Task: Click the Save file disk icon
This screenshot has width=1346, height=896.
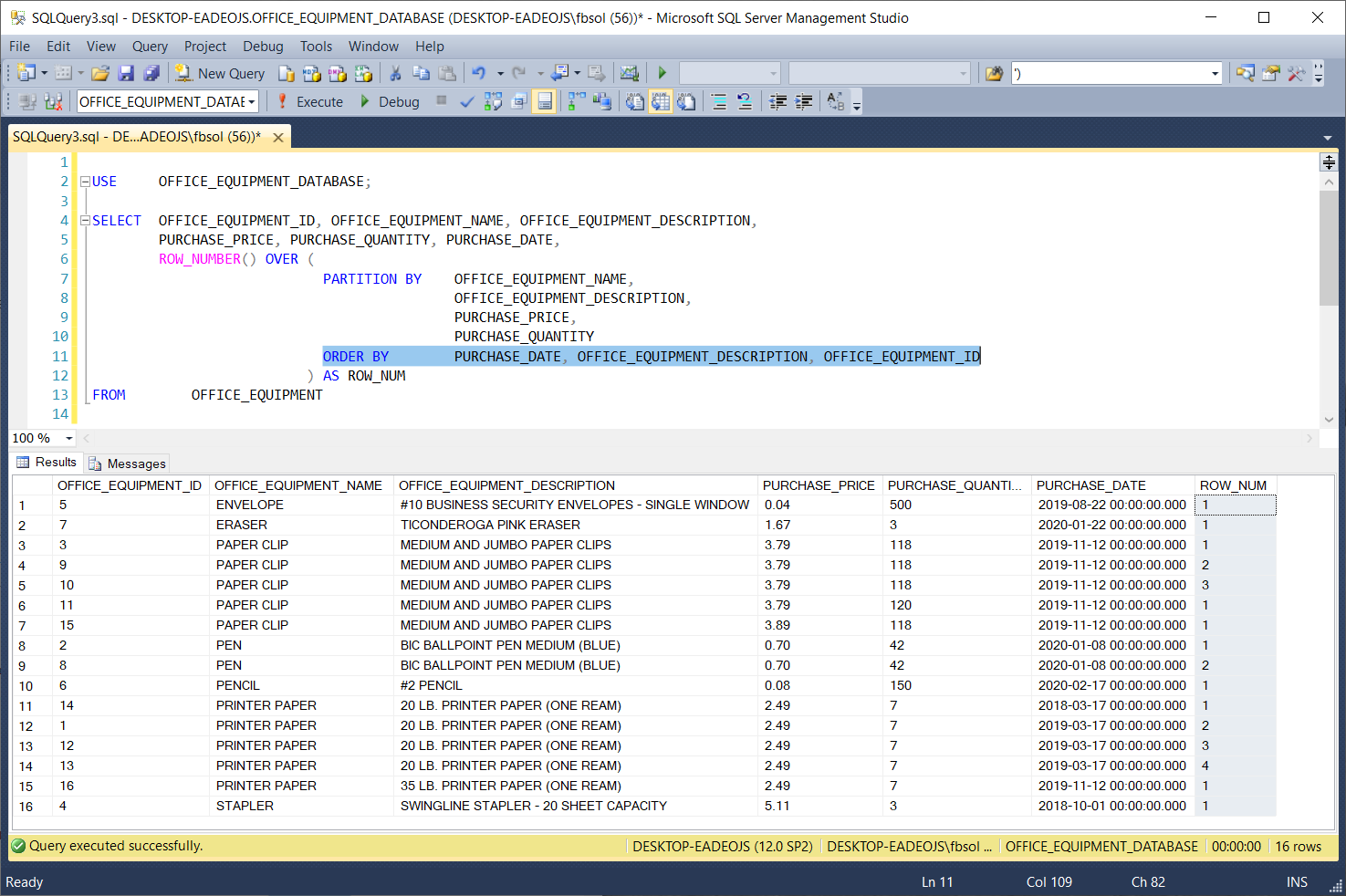Action: [x=127, y=74]
